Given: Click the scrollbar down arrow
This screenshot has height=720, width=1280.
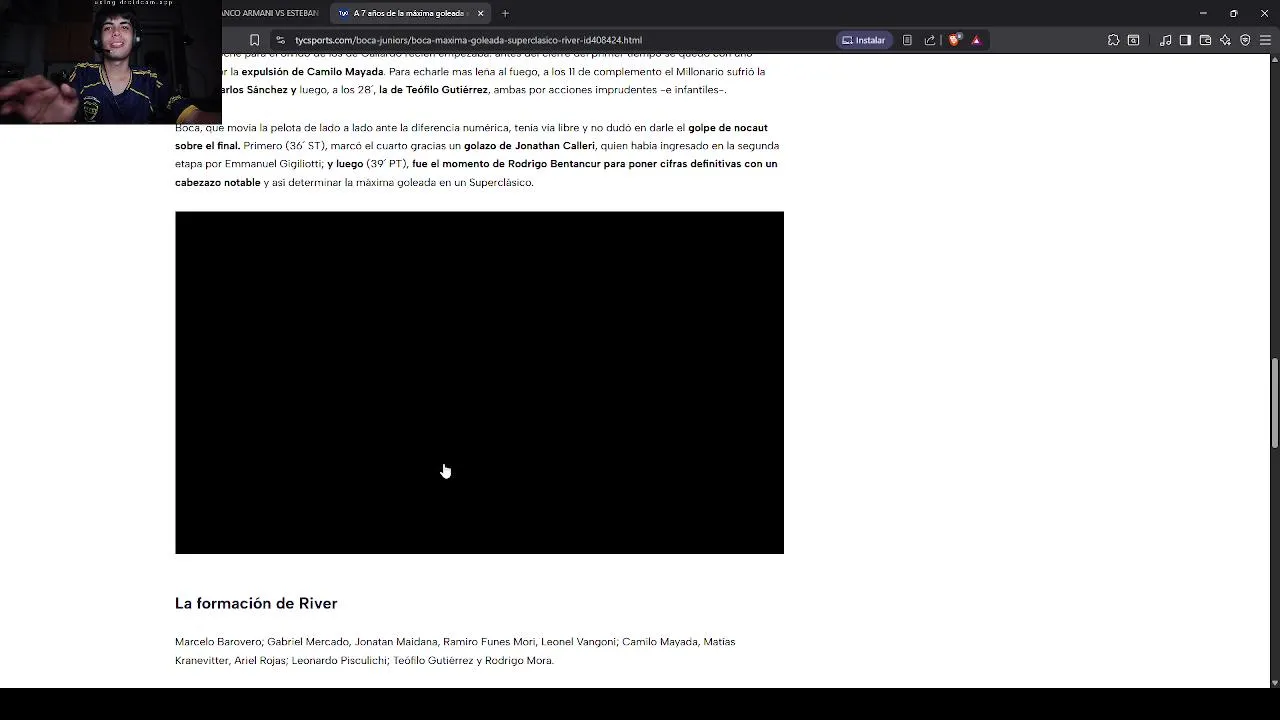Looking at the screenshot, I should pos(1275,682).
